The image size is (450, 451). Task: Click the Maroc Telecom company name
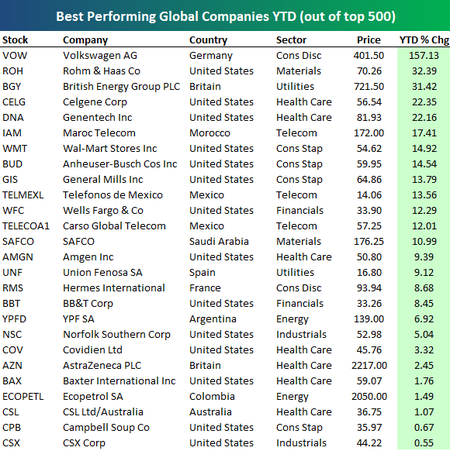pyautogui.click(x=99, y=133)
